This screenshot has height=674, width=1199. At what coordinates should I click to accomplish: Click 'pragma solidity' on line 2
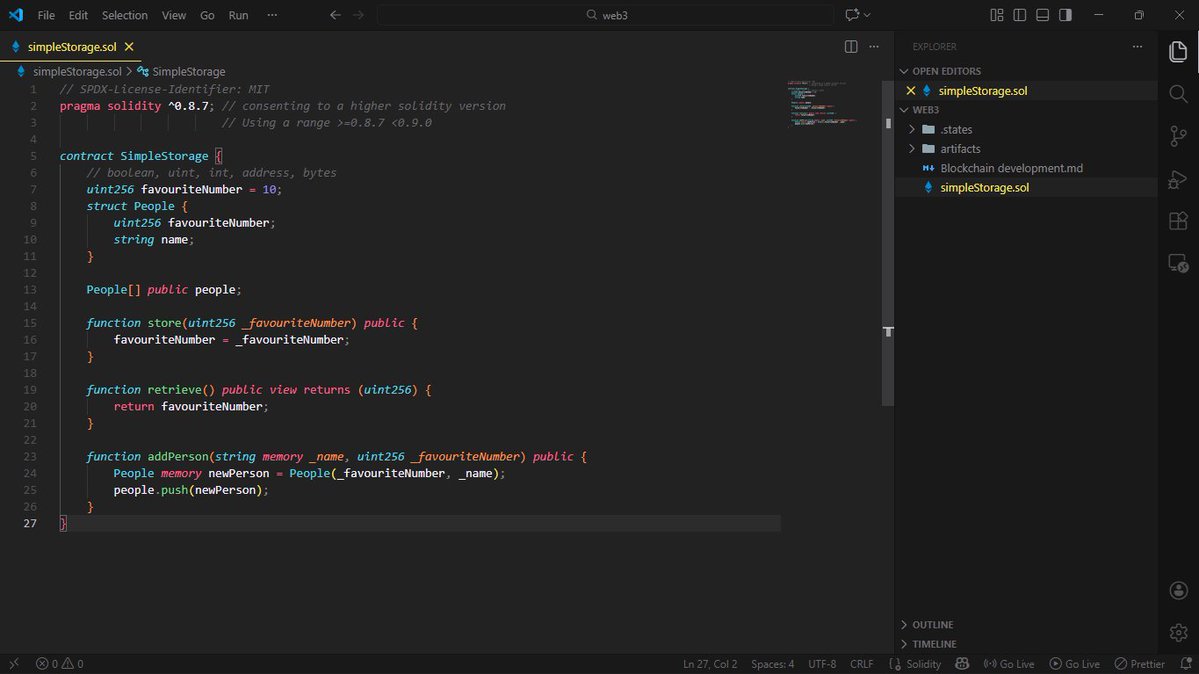pos(110,106)
